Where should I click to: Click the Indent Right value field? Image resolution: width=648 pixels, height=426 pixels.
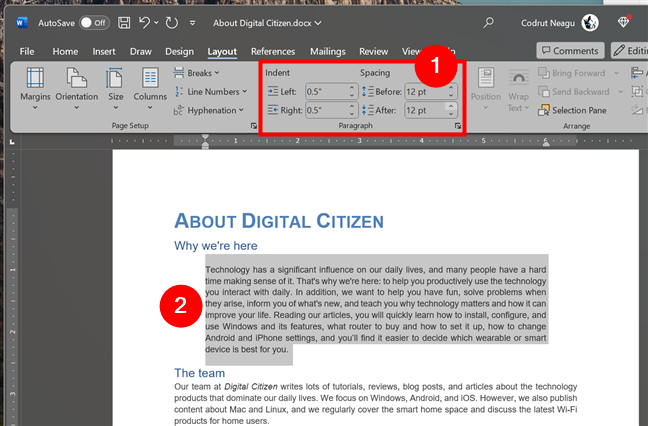click(327, 110)
